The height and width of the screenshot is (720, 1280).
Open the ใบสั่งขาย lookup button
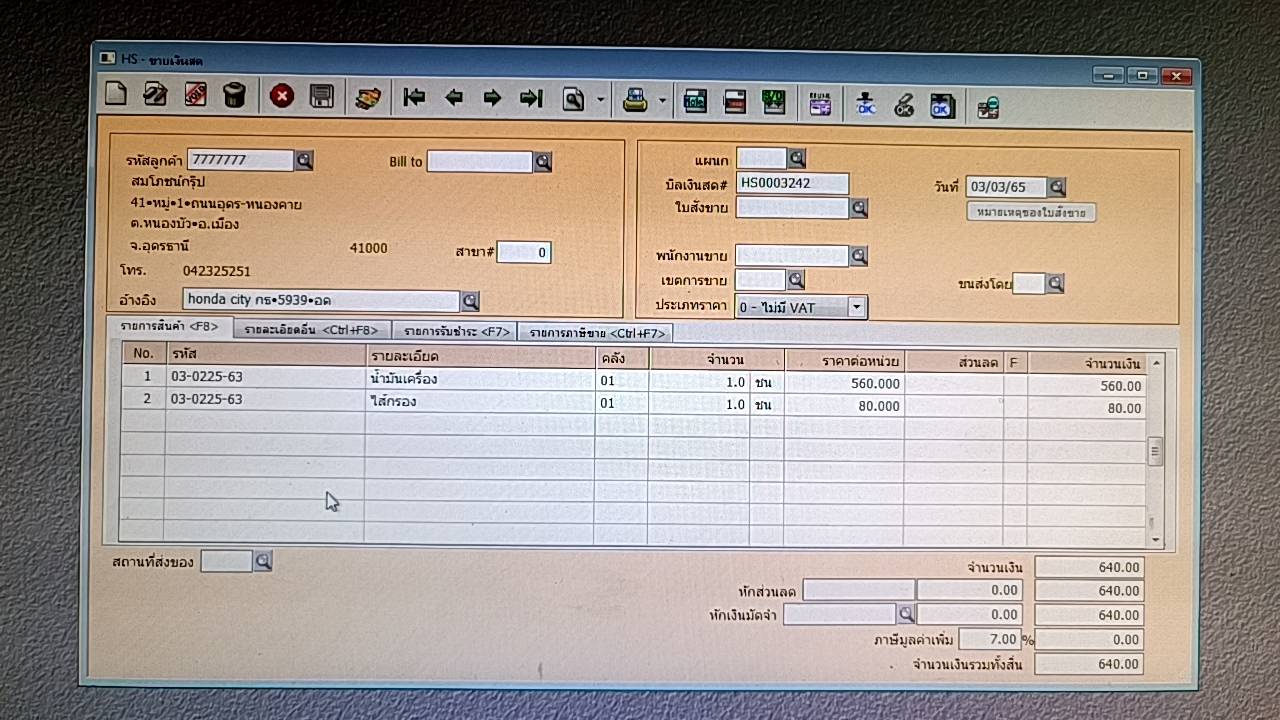pos(858,208)
